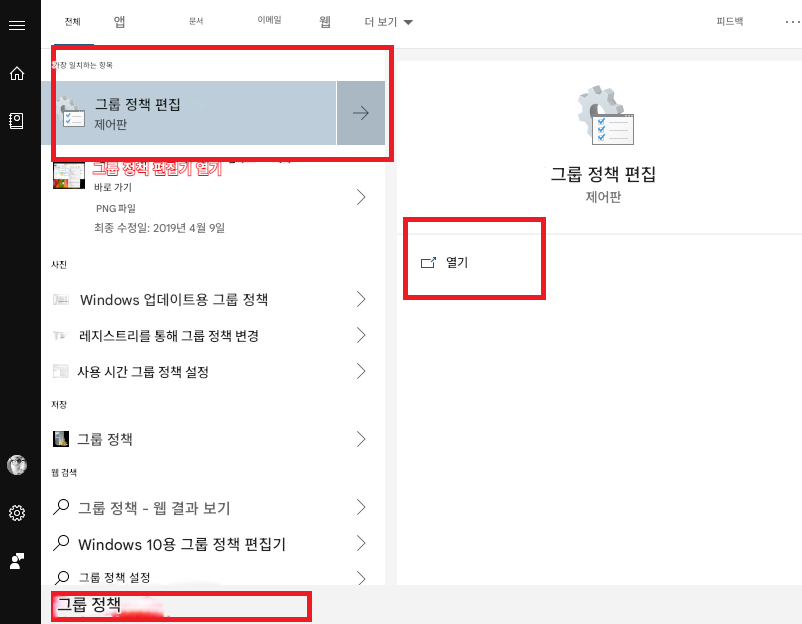Click the 열기 open icon
Image resolution: width=802 pixels, height=624 pixels.
click(428, 263)
